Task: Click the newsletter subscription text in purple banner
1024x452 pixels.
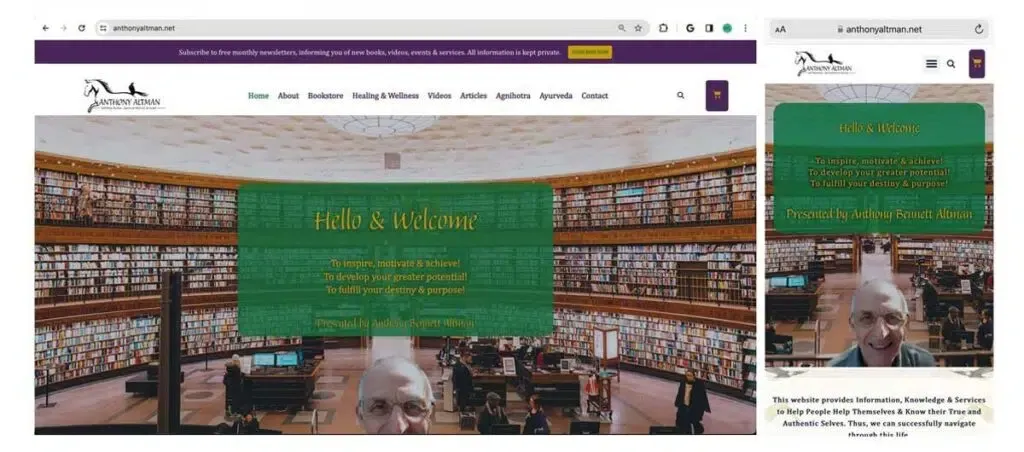Action: tap(370, 52)
